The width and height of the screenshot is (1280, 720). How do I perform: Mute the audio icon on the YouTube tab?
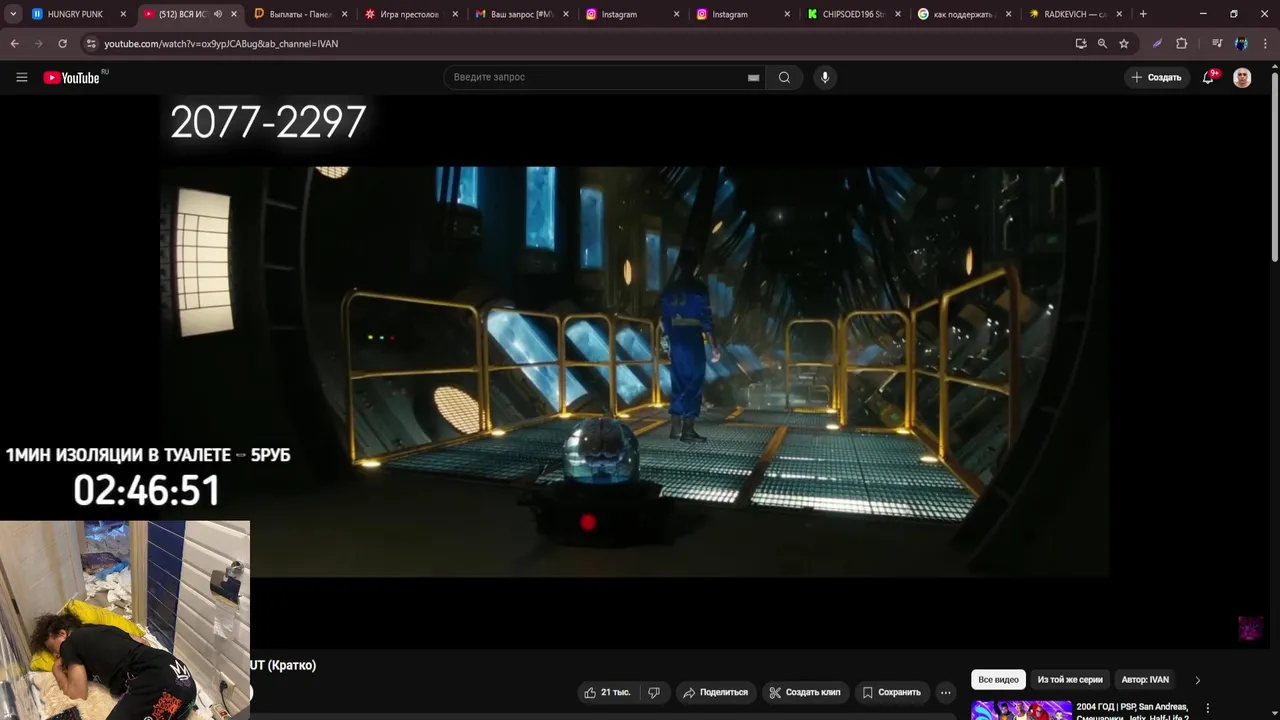[x=218, y=14]
